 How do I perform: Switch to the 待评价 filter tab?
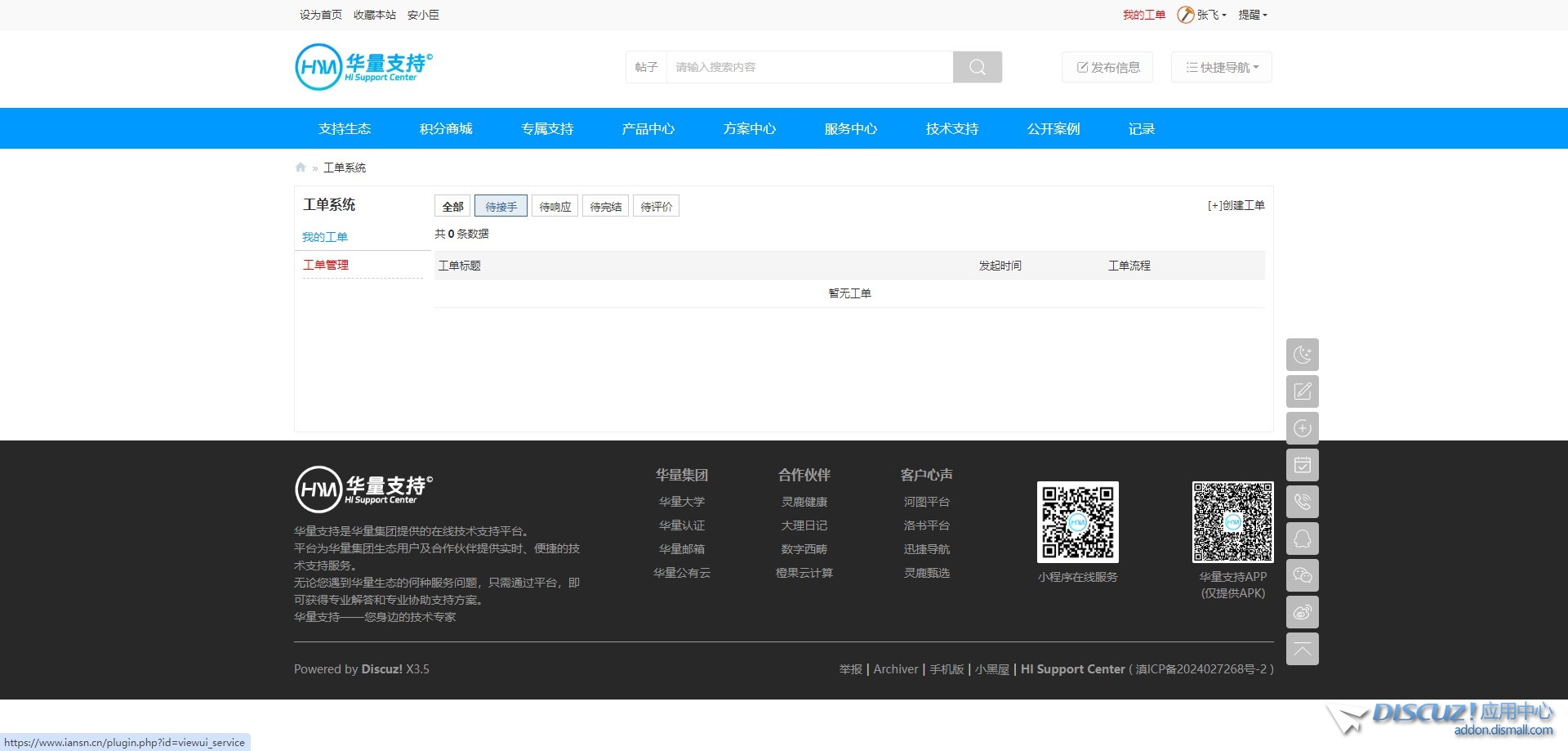point(656,207)
